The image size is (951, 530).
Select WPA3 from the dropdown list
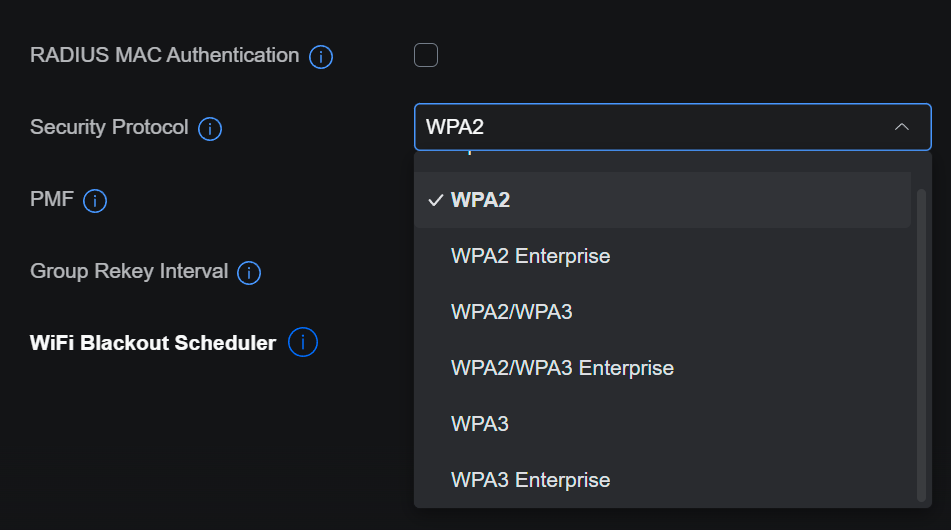[x=480, y=424]
